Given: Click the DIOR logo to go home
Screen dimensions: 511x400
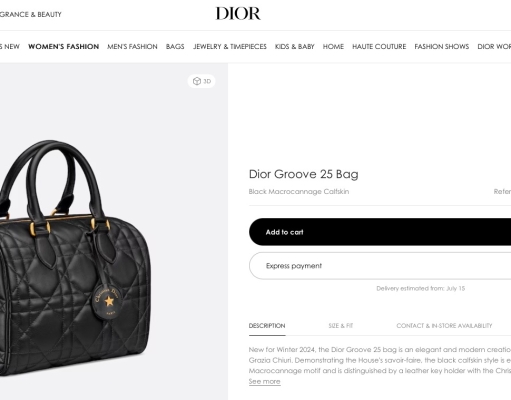Looking at the screenshot, I should 238,14.
